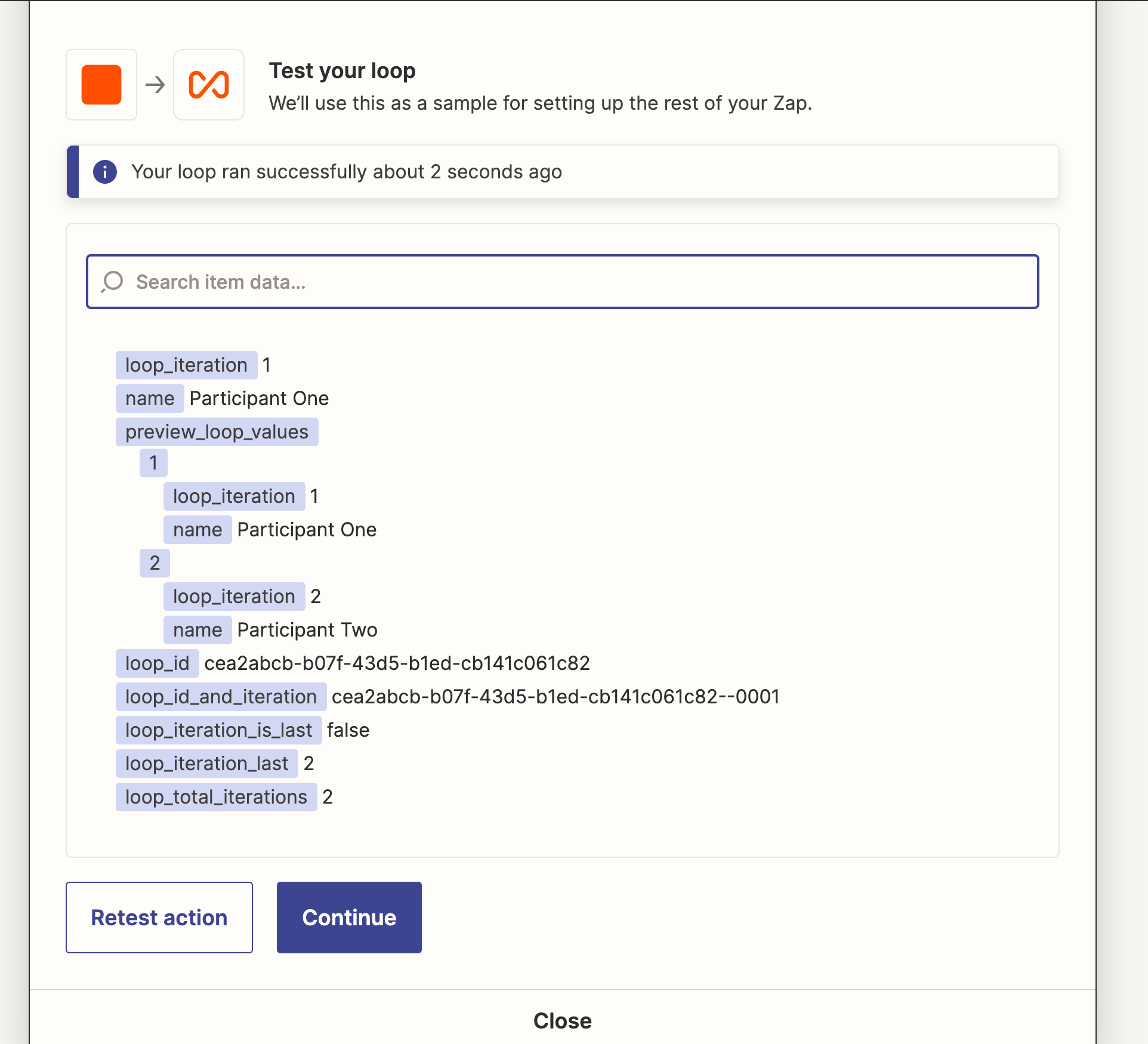The height and width of the screenshot is (1044, 1148).
Task: Click the magnifier icon in the search field
Action: (x=112, y=282)
